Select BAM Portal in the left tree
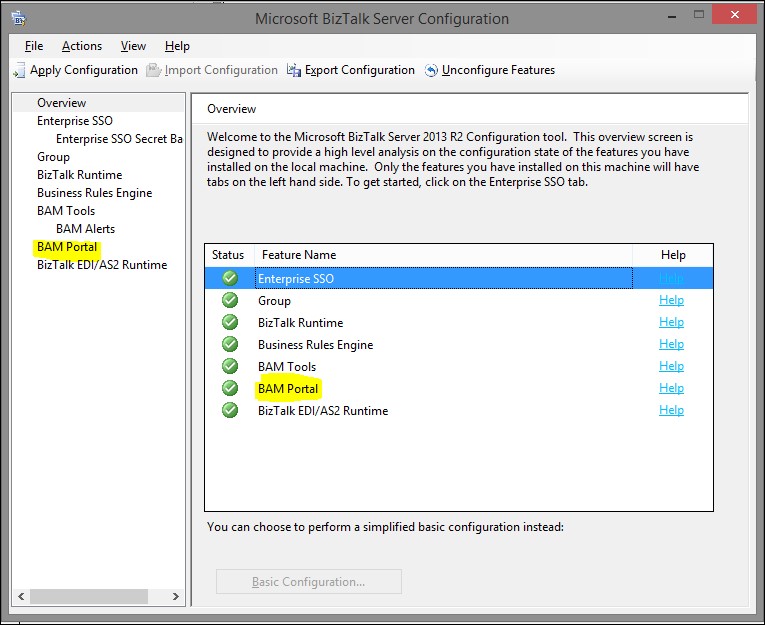This screenshot has width=765, height=625. pyautogui.click(x=67, y=247)
